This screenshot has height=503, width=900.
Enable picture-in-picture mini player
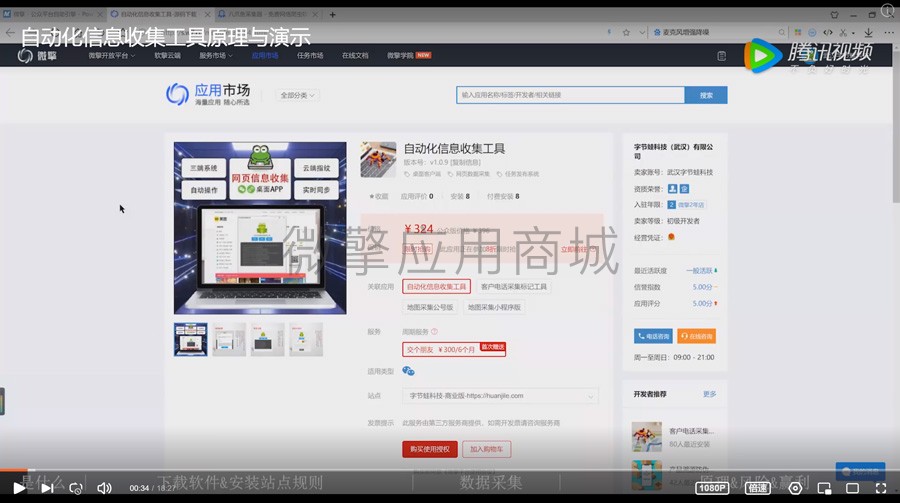pos(824,488)
